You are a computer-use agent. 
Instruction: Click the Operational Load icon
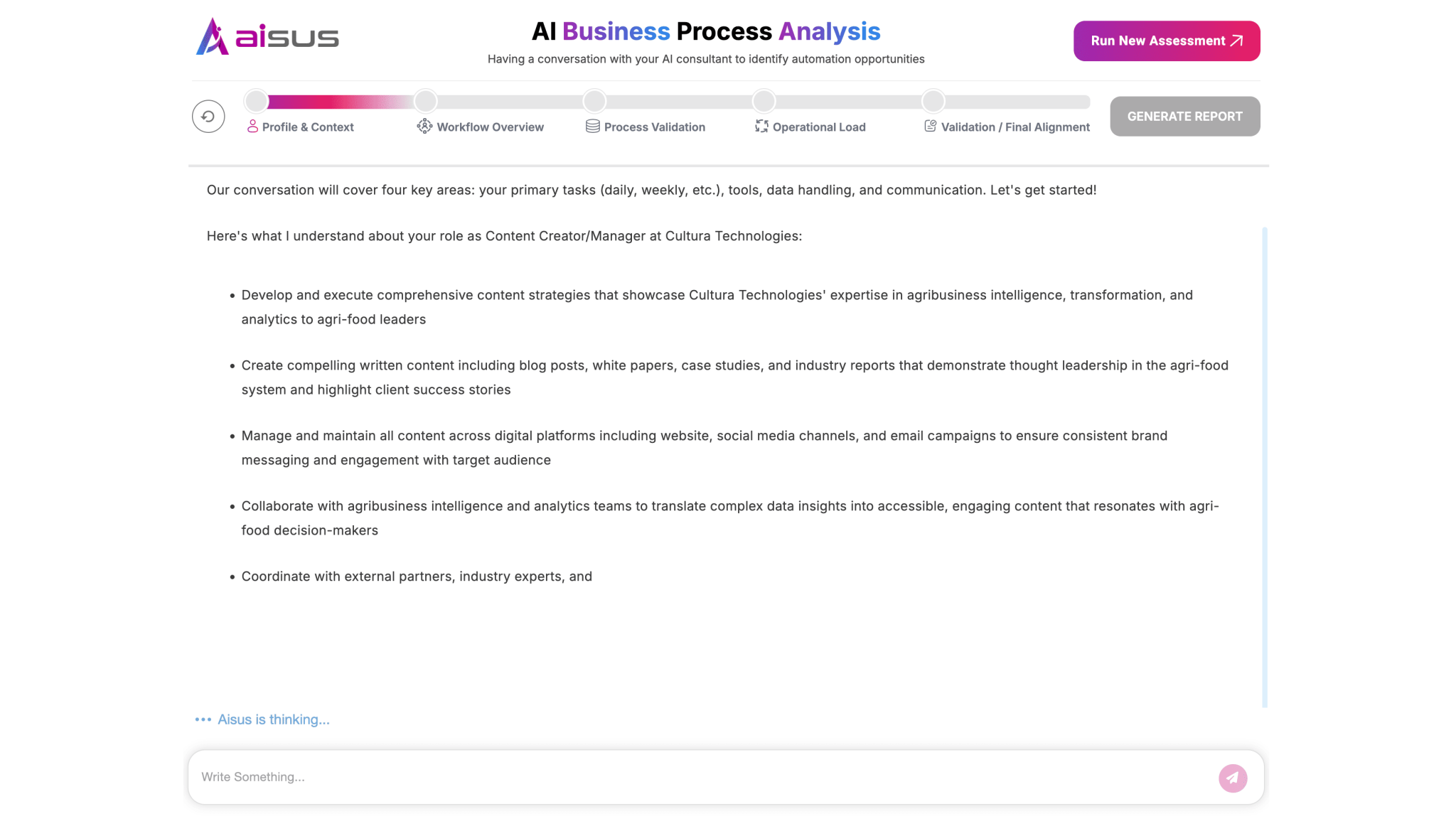tap(761, 127)
